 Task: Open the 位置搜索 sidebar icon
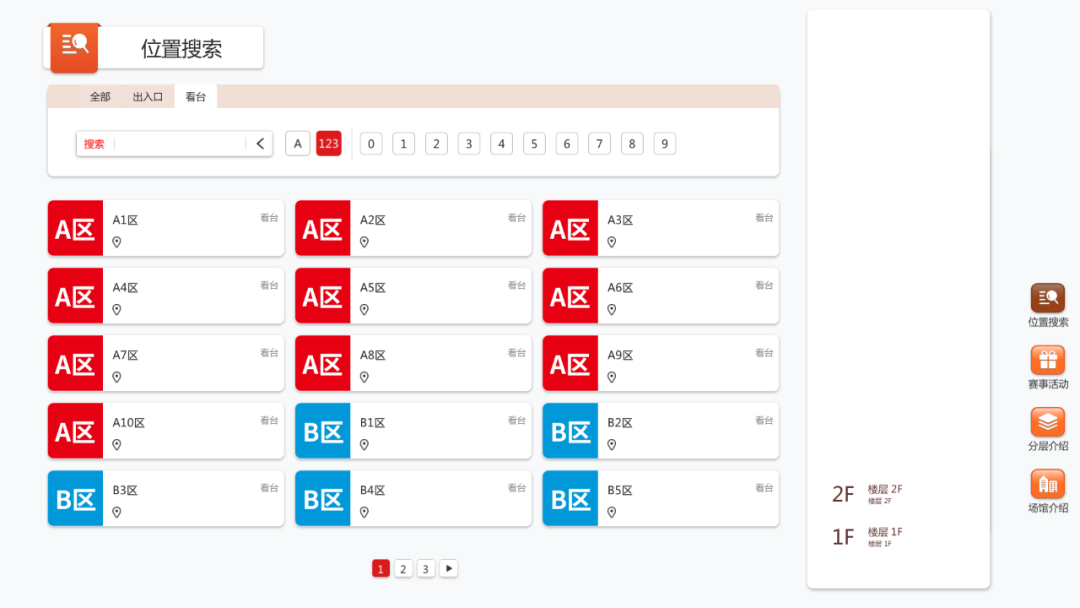(1048, 298)
